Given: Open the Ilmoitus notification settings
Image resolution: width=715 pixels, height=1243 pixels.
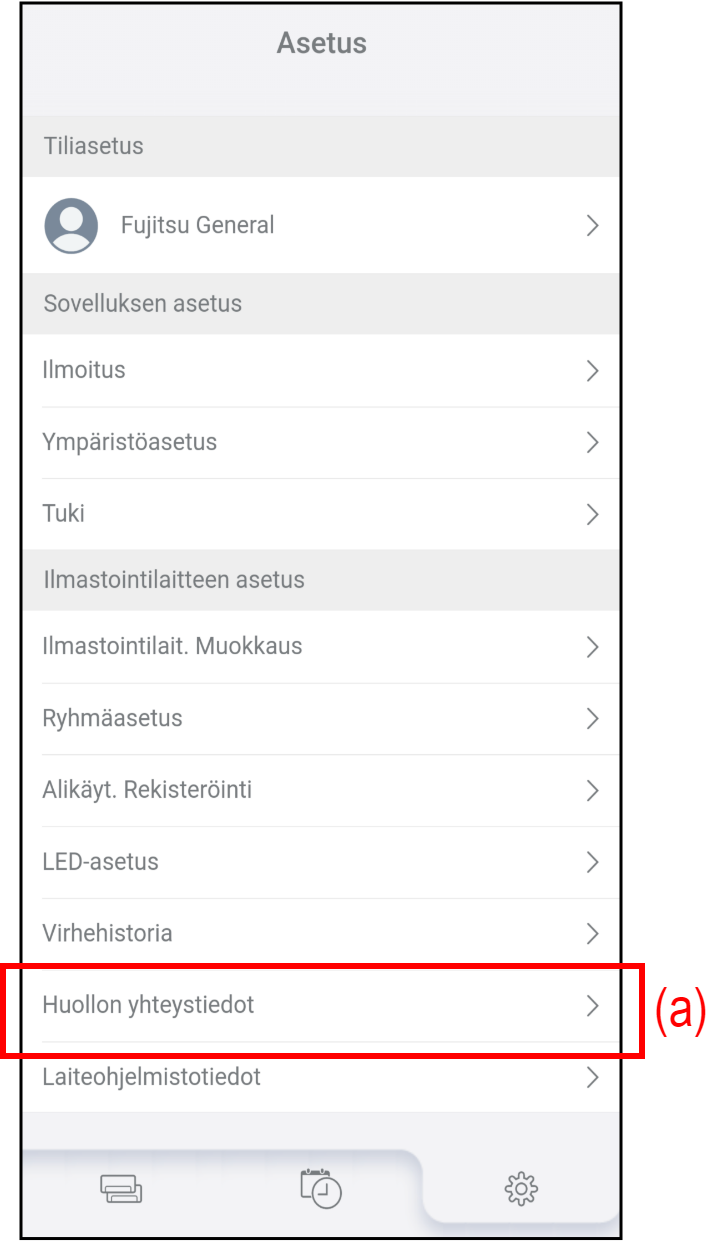Looking at the screenshot, I should coord(84,370).
